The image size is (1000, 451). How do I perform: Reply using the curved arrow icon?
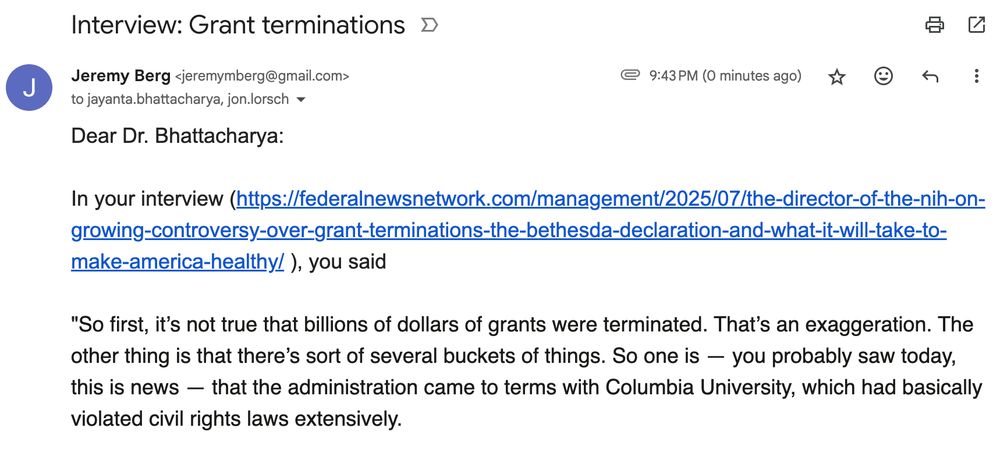(930, 77)
